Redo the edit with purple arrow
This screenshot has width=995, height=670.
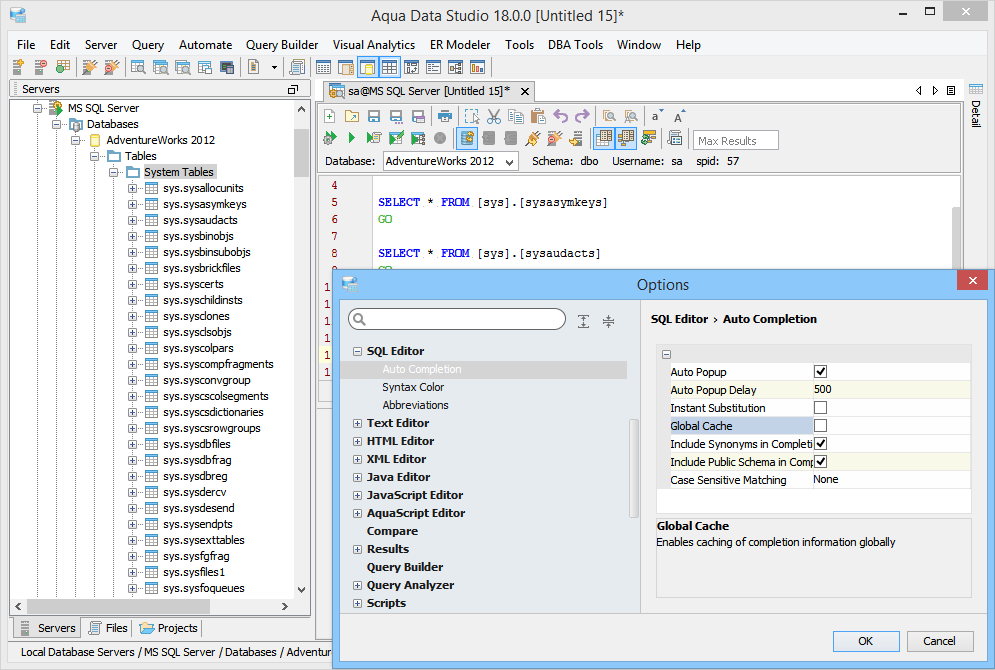pyautogui.click(x=582, y=116)
